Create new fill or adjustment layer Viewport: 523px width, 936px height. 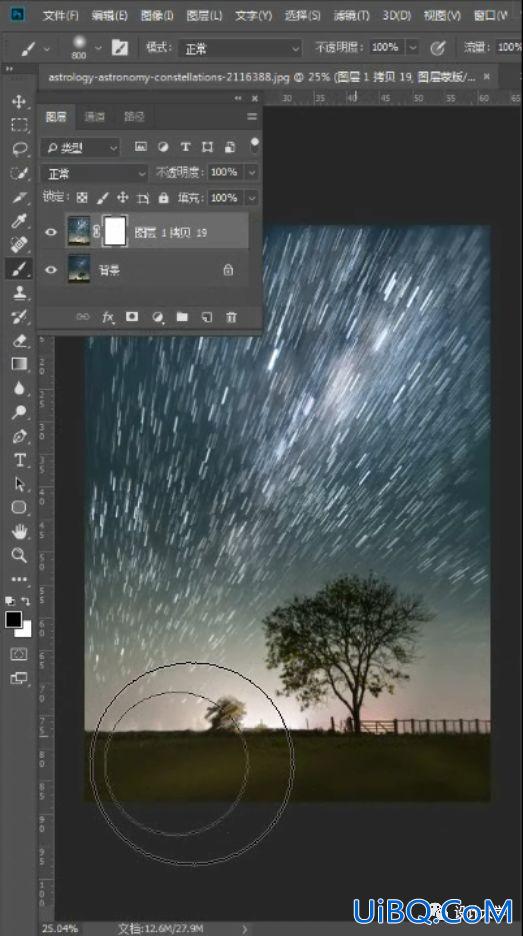pos(158,317)
